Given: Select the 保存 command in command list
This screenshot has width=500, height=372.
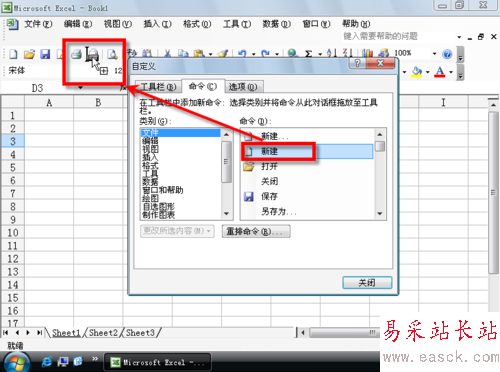Looking at the screenshot, I should [x=307, y=196].
